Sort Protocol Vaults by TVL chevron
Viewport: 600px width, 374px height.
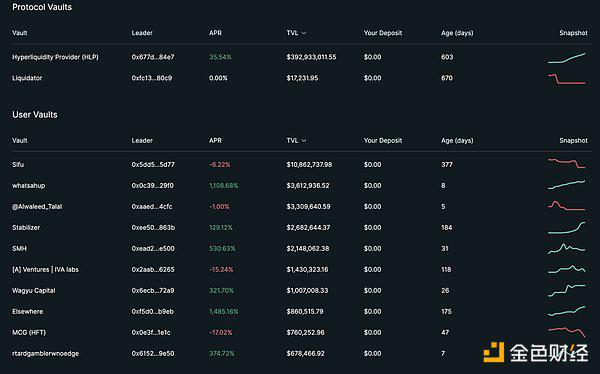click(304, 33)
